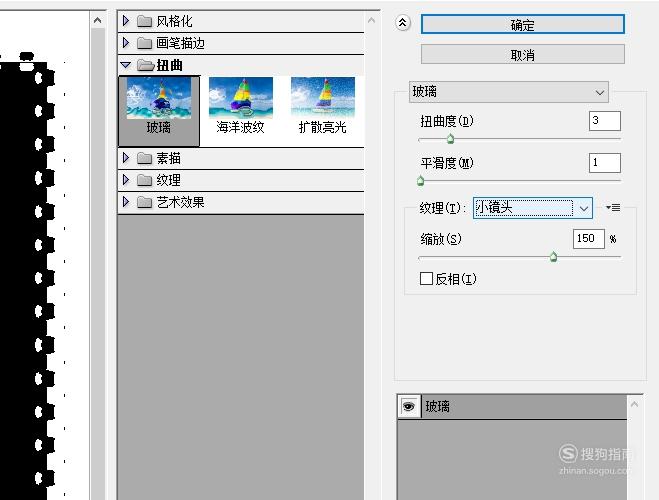Expand the 素描 folder arrow
The image size is (659, 500).
pyautogui.click(x=126, y=158)
